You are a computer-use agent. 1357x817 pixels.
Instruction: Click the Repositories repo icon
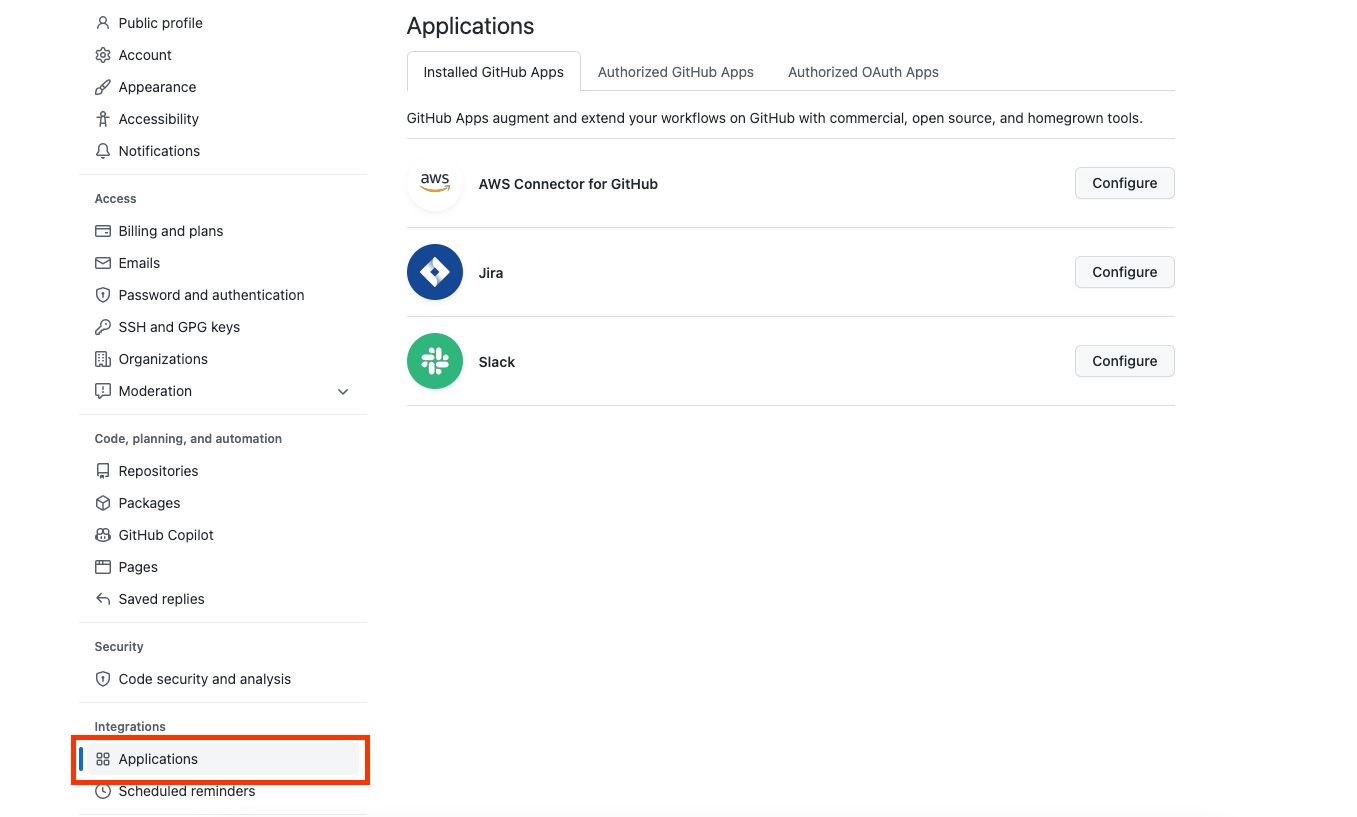pyautogui.click(x=102, y=471)
